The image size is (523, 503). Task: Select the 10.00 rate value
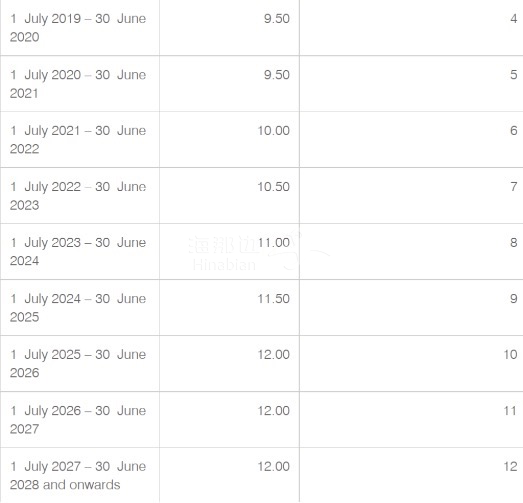click(274, 130)
